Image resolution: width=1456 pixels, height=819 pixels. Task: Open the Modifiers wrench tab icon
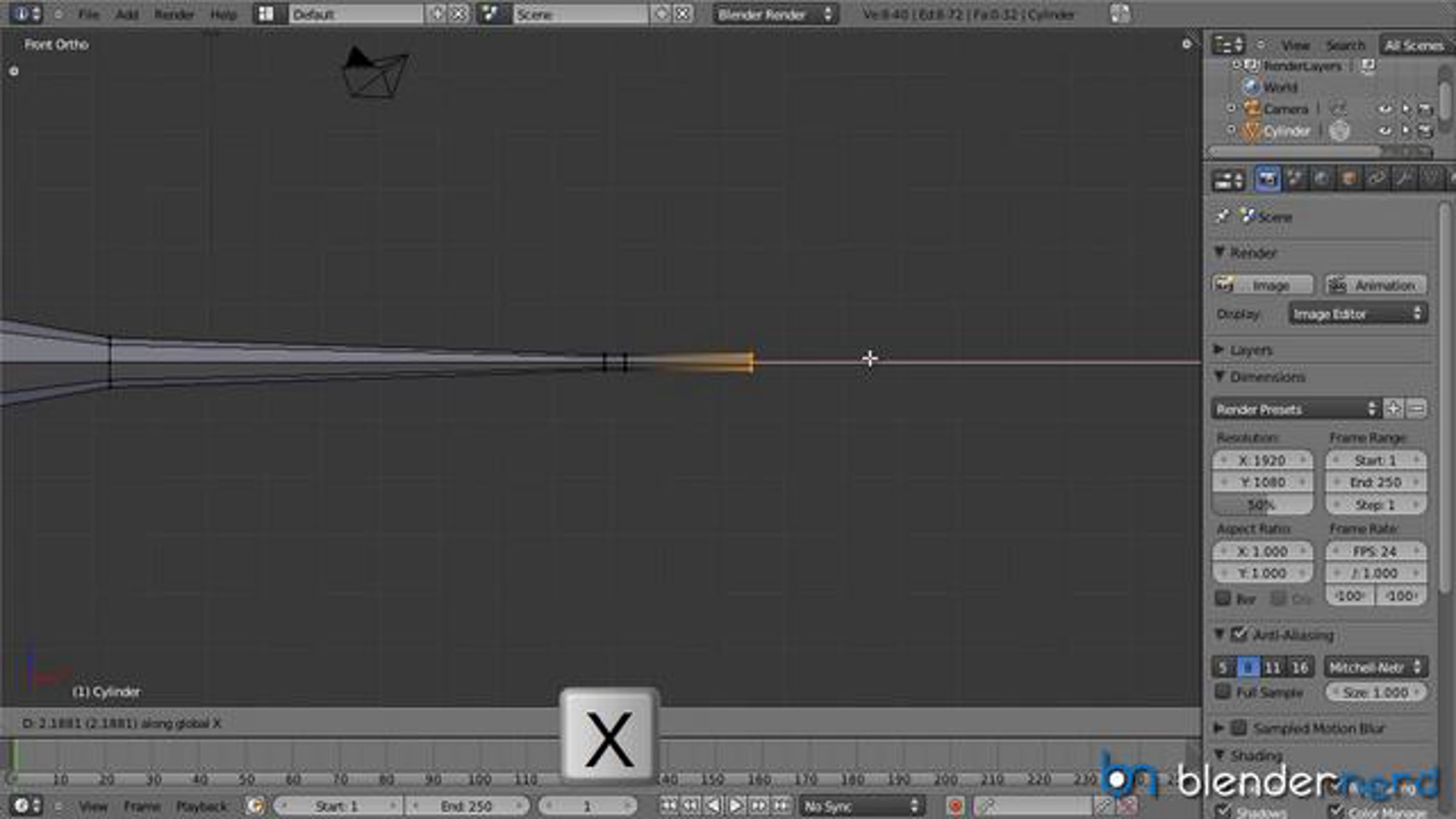[x=1403, y=179]
